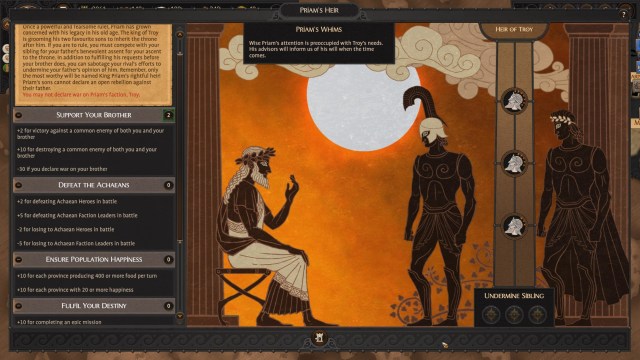The image size is (640, 360).
Task: Click the middle helmet medallion on Heir of Troy pillar
Action: coord(514,163)
